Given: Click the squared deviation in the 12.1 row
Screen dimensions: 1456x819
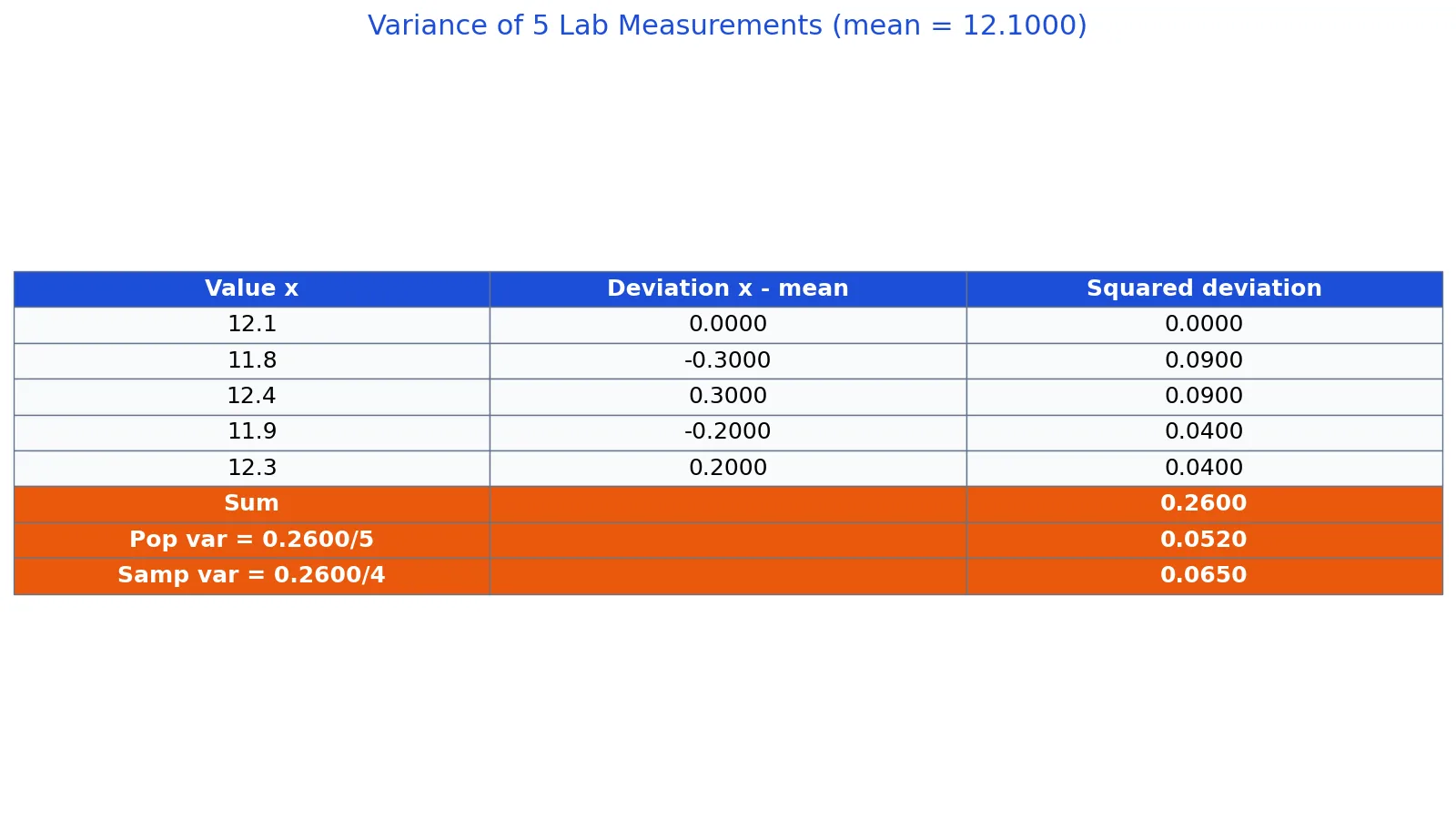Looking at the screenshot, I should (x=1204, y=325).
